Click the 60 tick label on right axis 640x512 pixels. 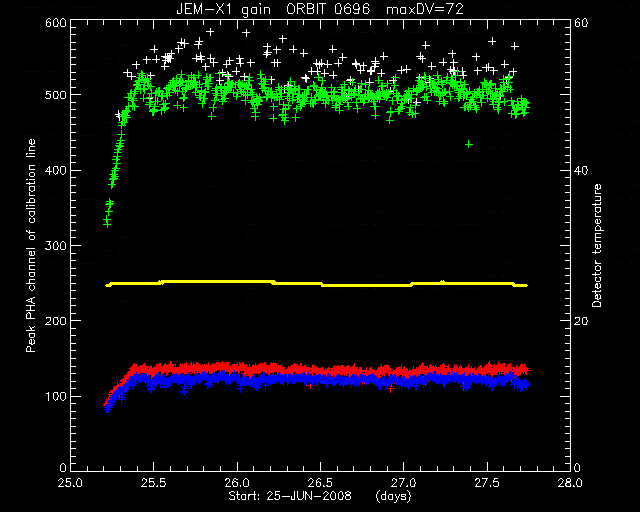coord(581,22)
